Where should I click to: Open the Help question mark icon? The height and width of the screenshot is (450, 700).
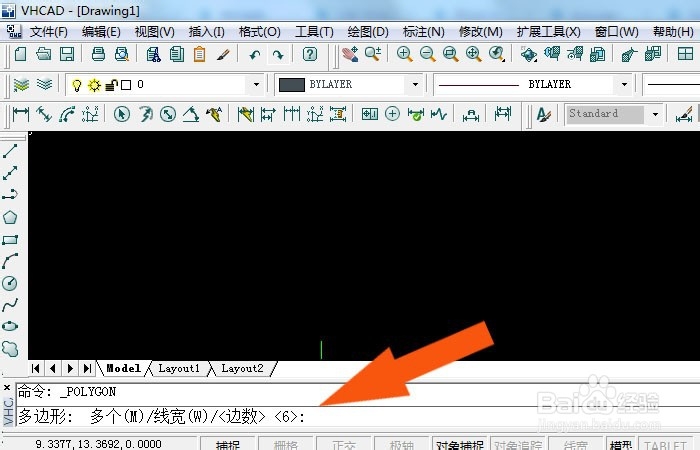coord(310,54)
